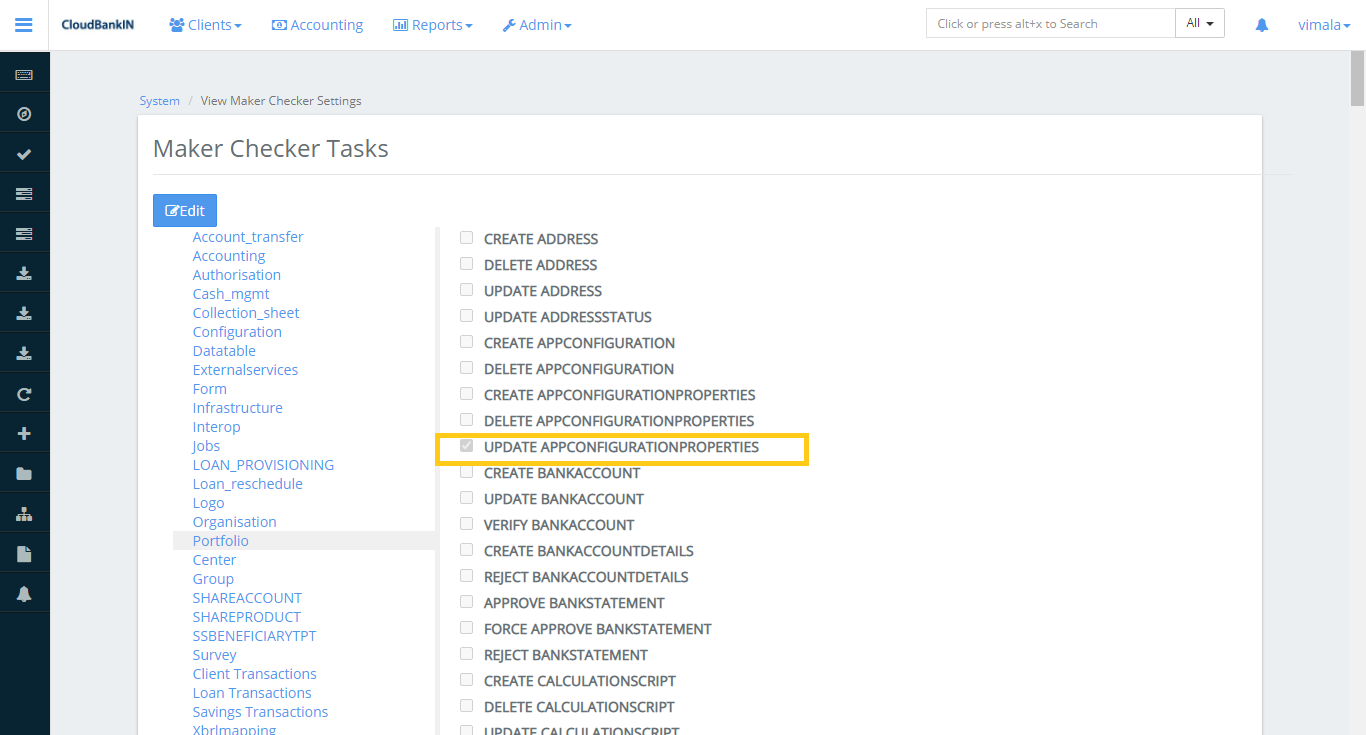
Task: Open the keyboard shortcuts sidebar icon
Action: (24, 73)
